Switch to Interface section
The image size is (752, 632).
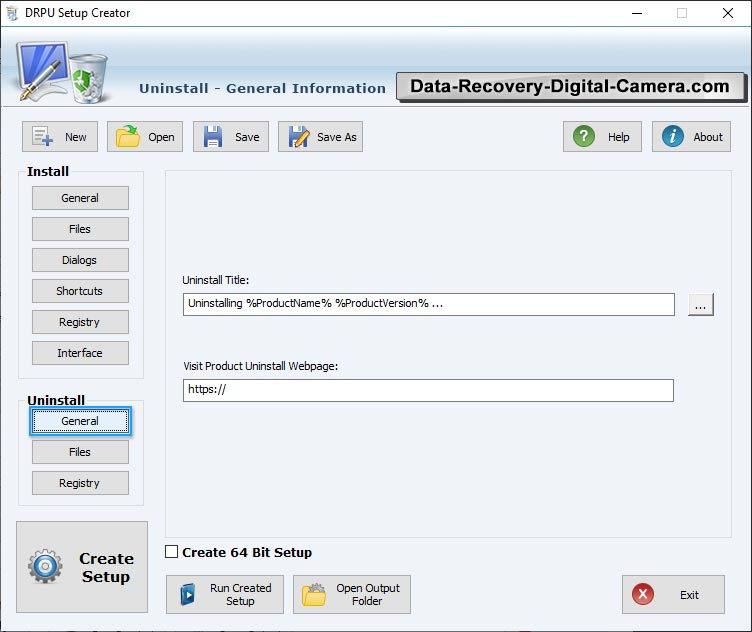point(80,353)
